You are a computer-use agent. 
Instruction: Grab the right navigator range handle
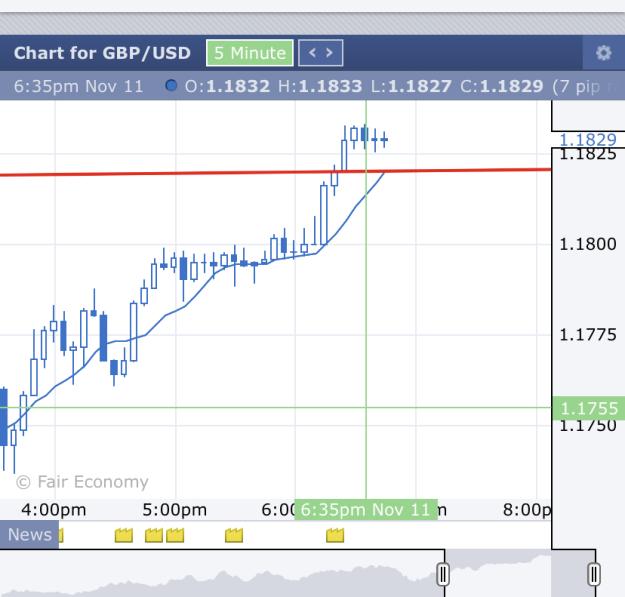(x=594, y=574)
